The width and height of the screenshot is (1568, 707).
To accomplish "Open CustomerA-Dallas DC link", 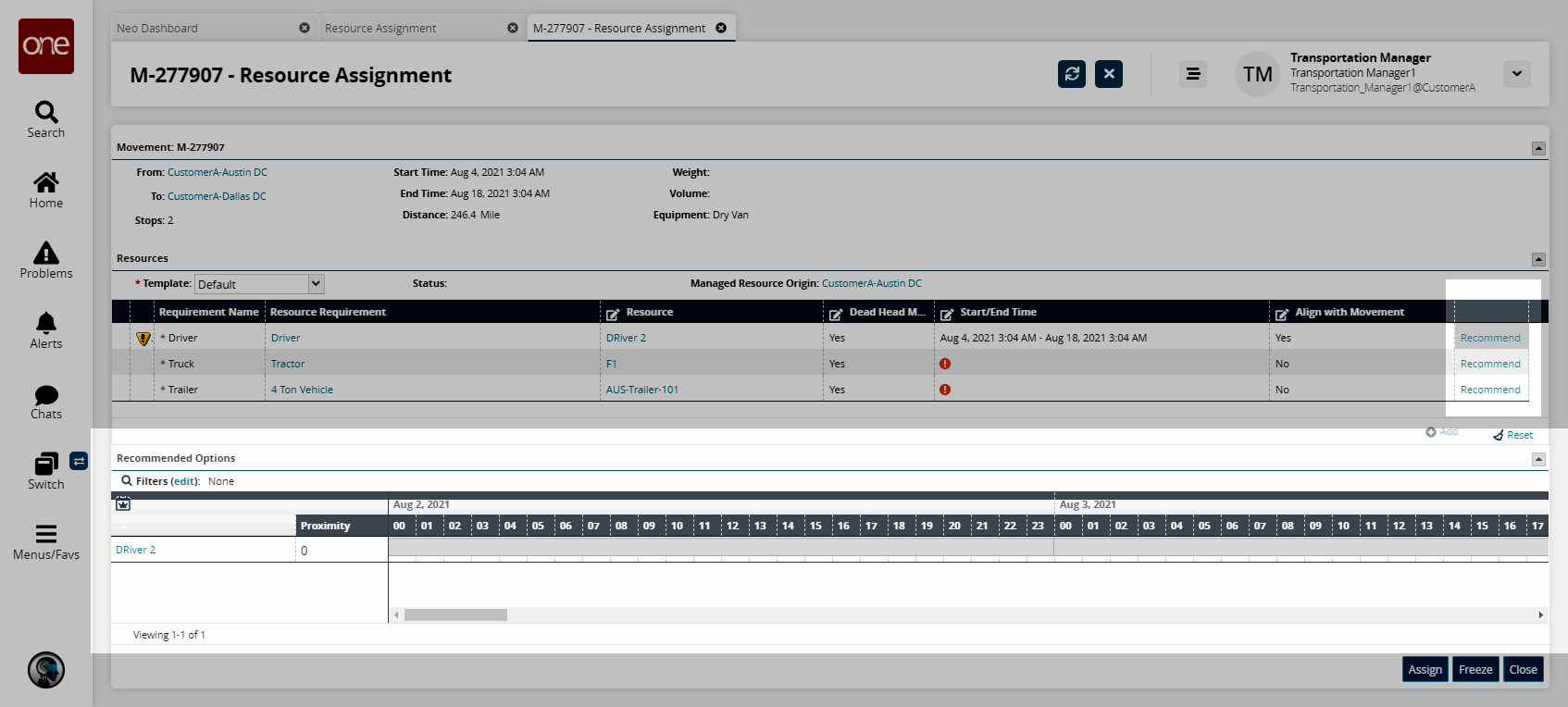I will [217, 196].
